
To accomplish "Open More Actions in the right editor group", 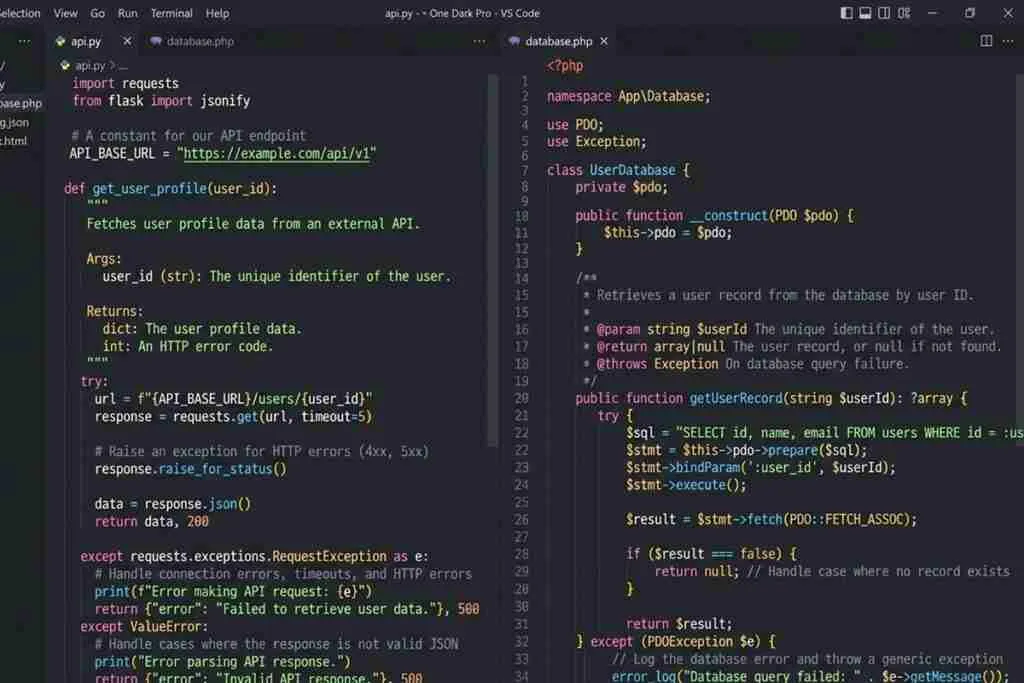I will tap(1008, 41).
